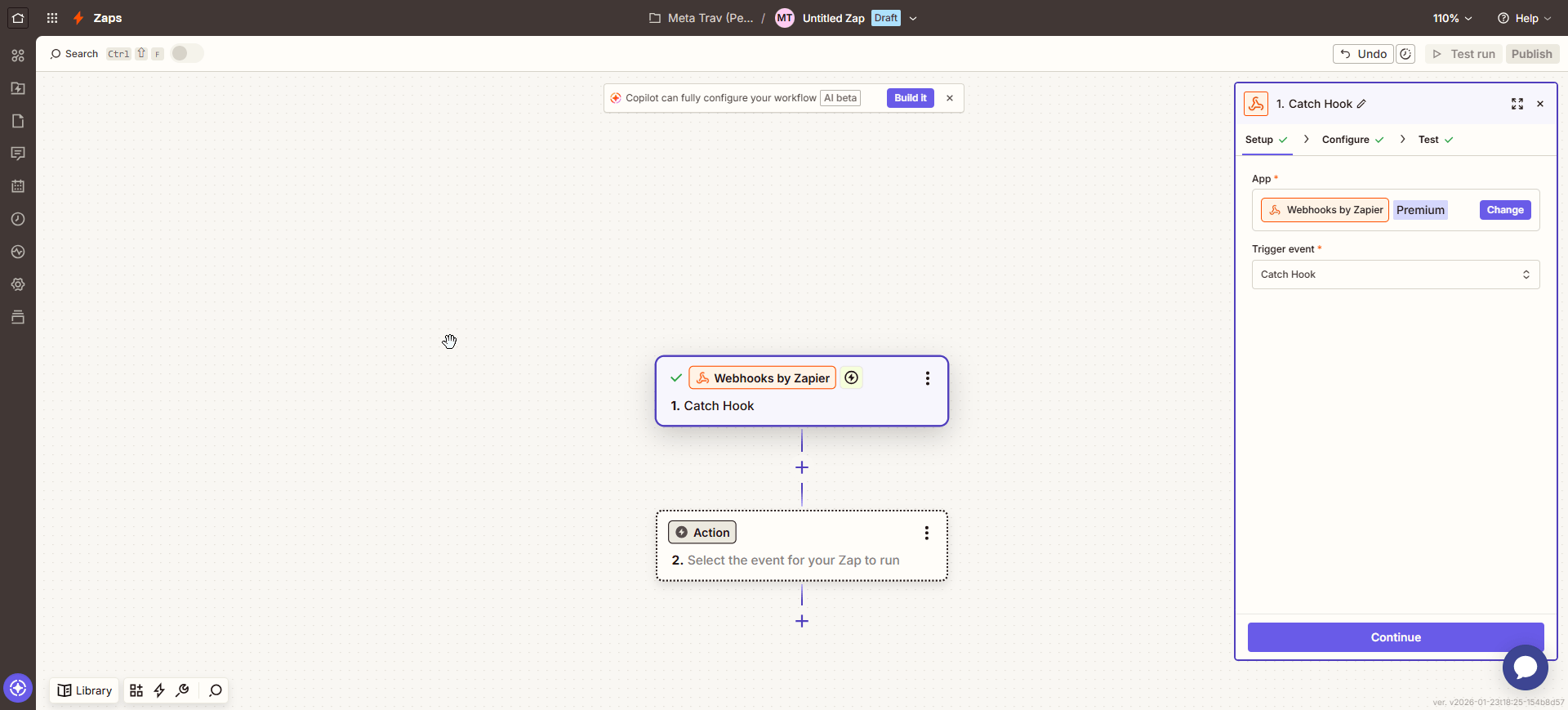The image size is (1568, 710).
Task: Click the Test run button
Action: point(1463,54)
